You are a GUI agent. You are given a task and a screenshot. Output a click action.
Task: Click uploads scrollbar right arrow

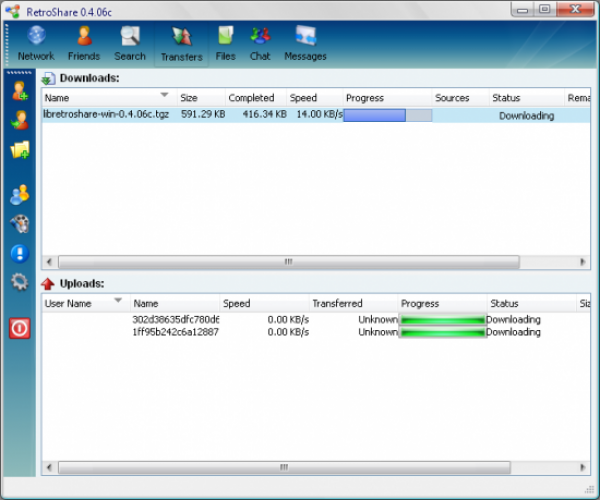[583, 467]
